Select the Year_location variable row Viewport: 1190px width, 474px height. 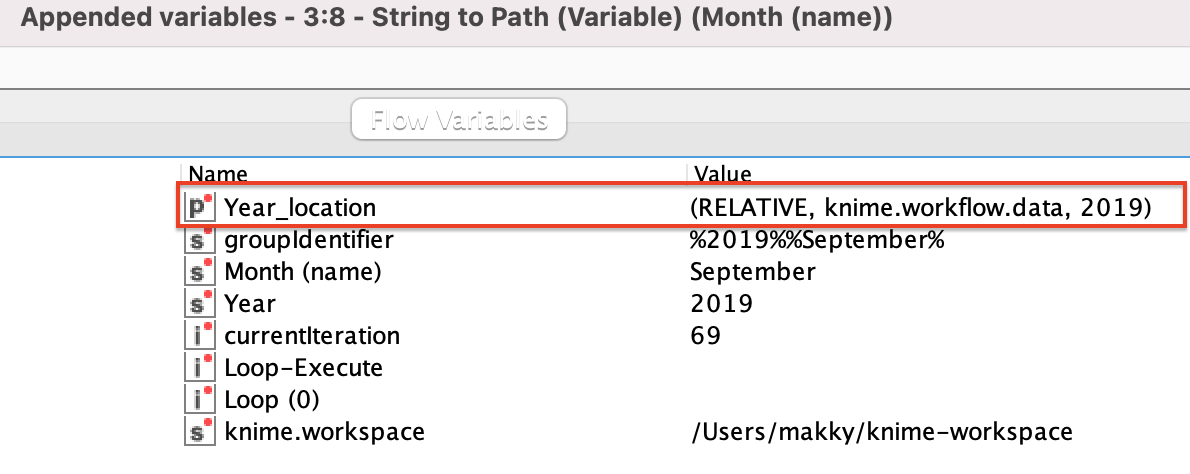pyautogui.click(x=300, y=208)
